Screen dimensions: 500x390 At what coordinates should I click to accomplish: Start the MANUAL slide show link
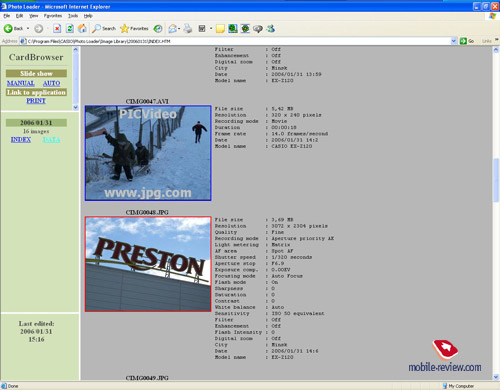coord(21,83)
